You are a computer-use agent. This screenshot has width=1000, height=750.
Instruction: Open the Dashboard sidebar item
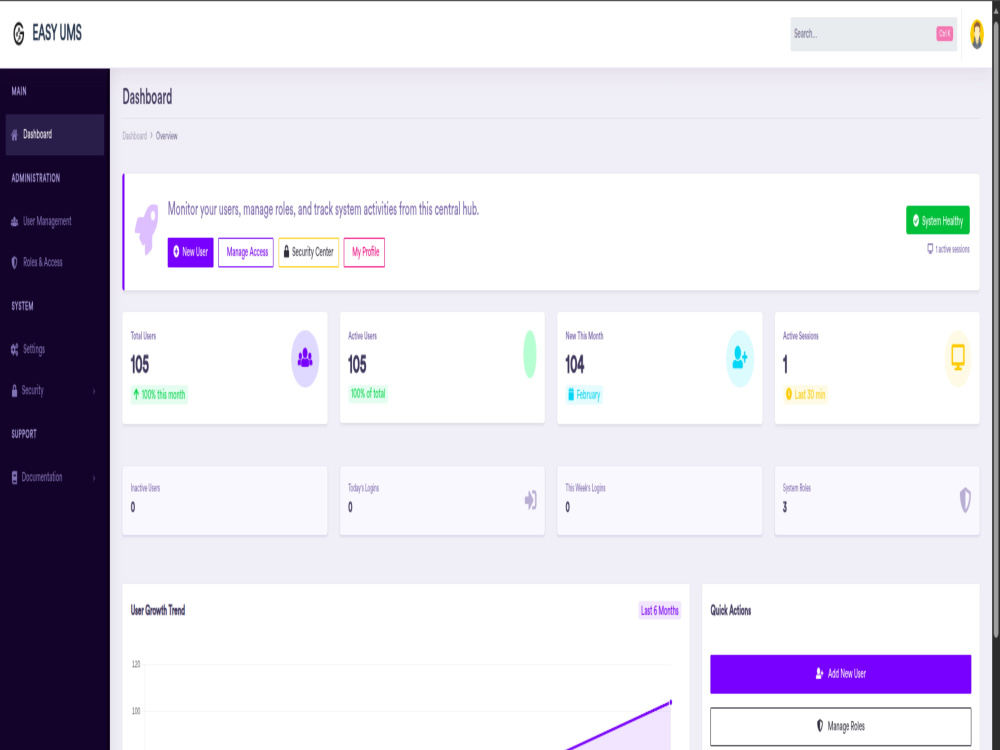(x=55, y=135)
